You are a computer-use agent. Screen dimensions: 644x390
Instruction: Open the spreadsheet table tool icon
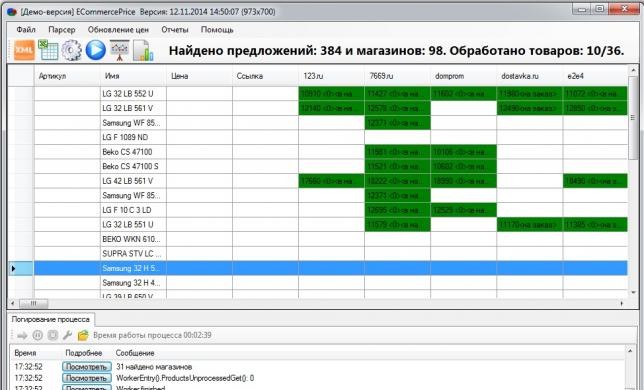(x=48, y=50)
